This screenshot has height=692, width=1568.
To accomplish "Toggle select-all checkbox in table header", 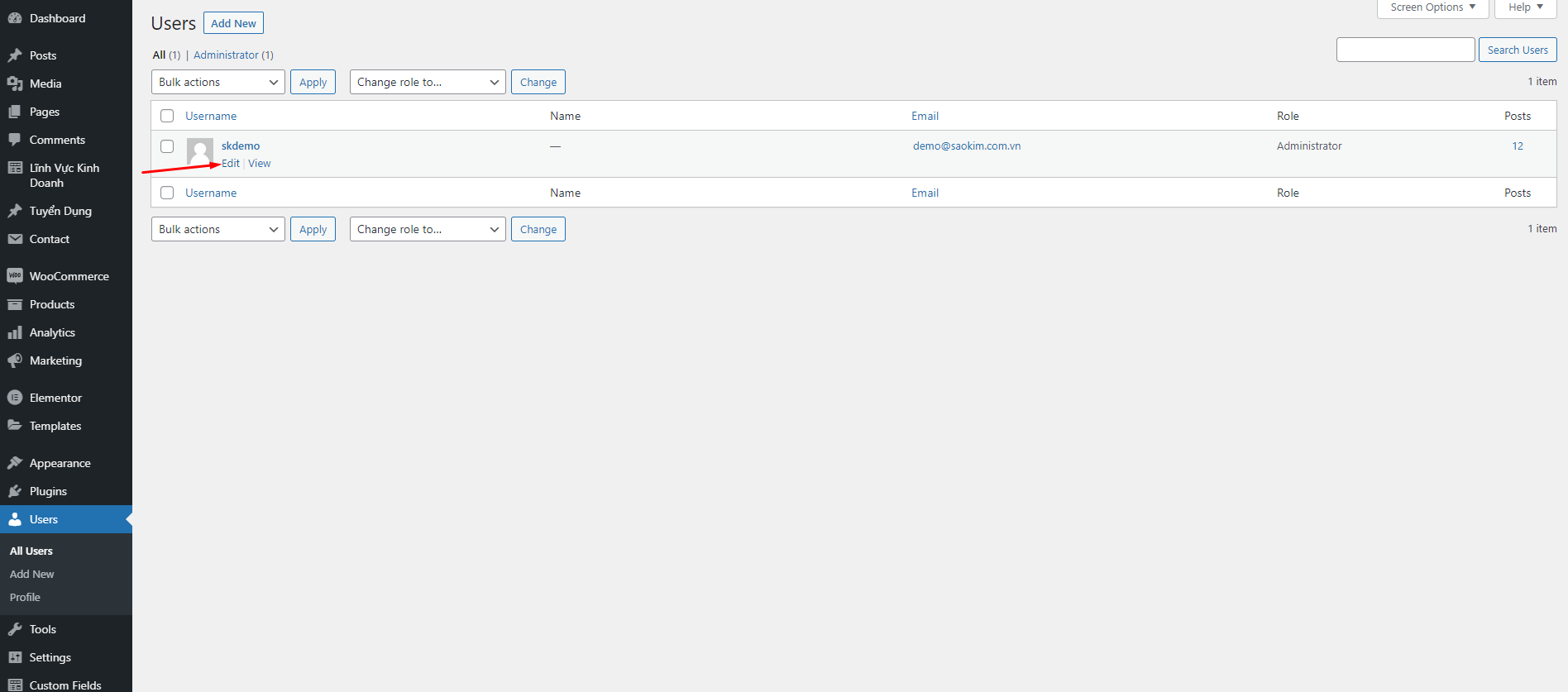I will pos(167,116).
